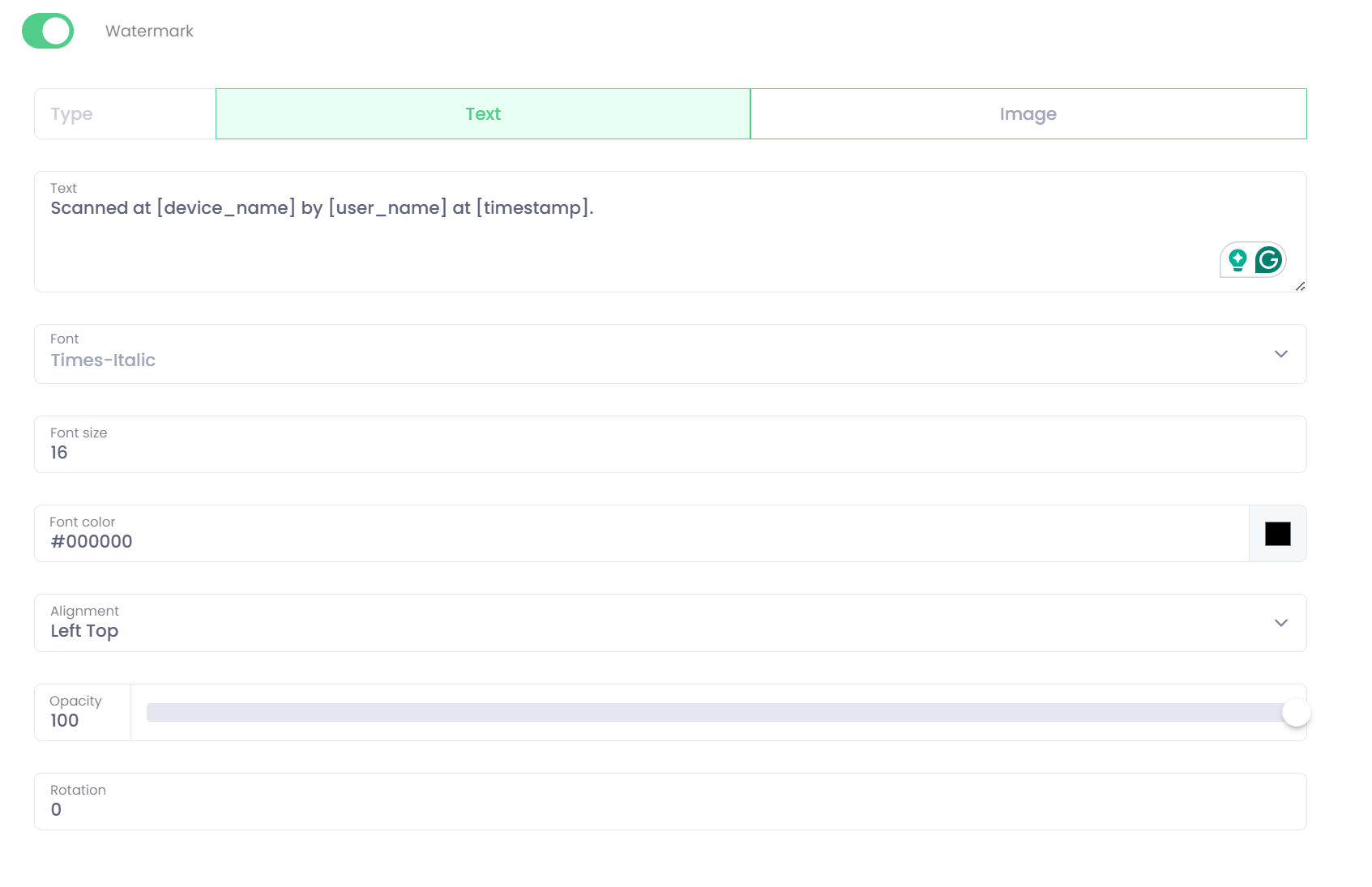Click the Grammarly lightbulb suggestion icon

[x=1237, y=260]
